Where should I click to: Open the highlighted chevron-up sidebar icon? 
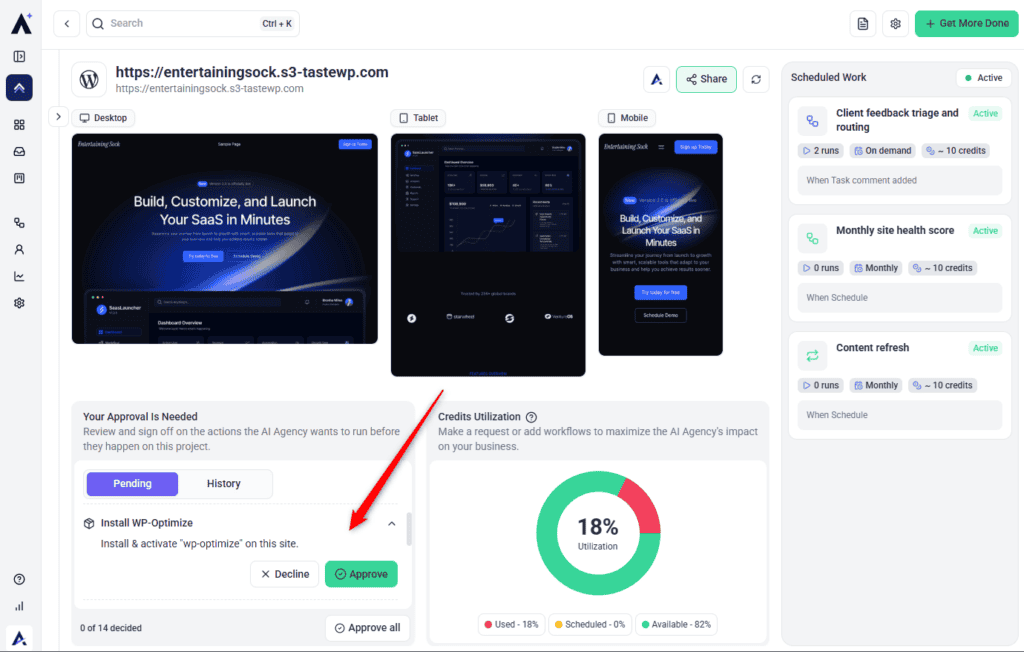pos(20,88)
